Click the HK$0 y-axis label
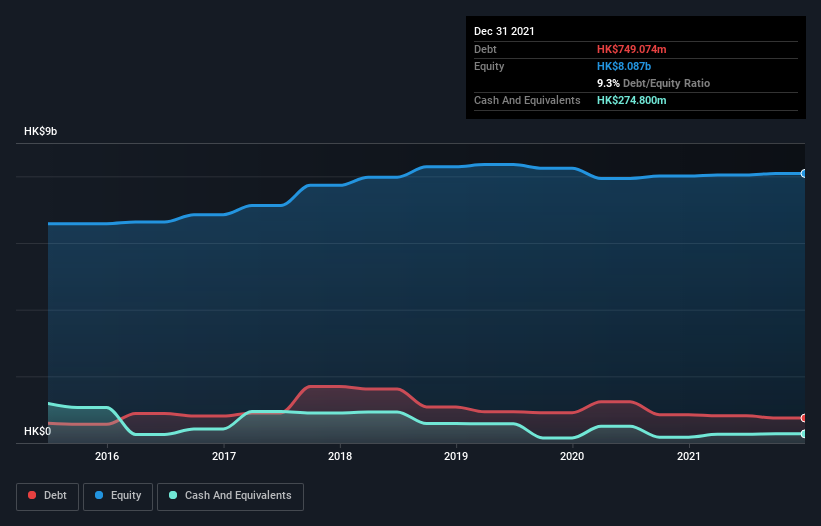 pyautogui.click(x=37, y=431)
